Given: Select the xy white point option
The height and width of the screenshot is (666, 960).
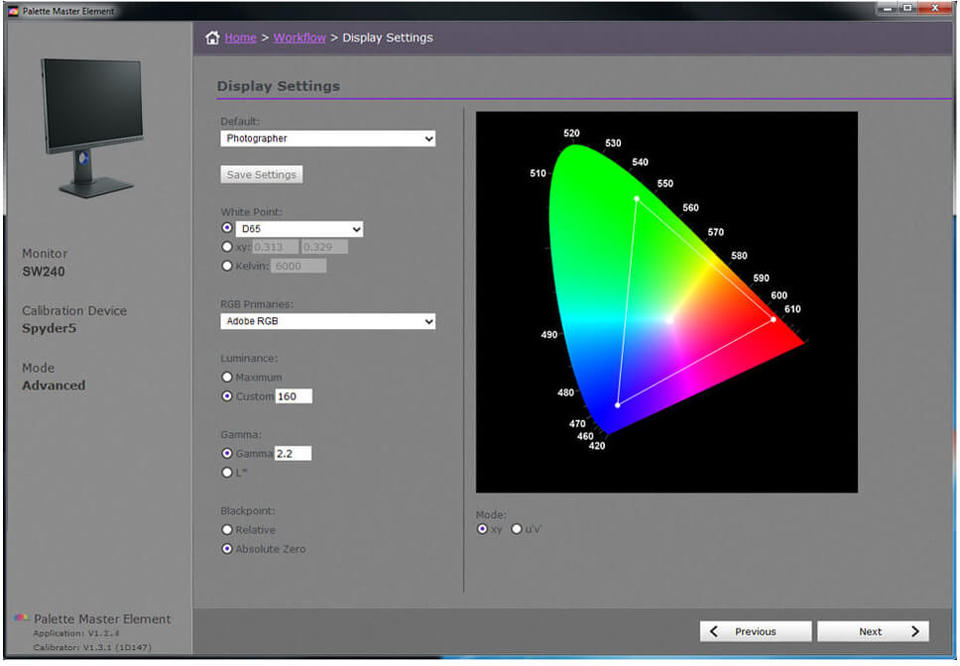Looking at the screenshot, I should [228, 246].
